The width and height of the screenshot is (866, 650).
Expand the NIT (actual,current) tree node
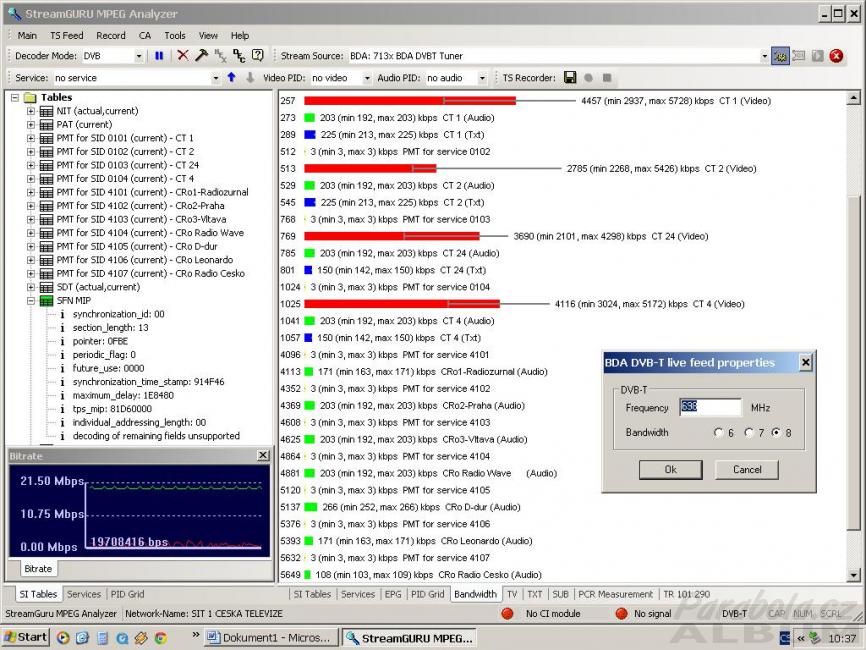[x=31, y=111]
